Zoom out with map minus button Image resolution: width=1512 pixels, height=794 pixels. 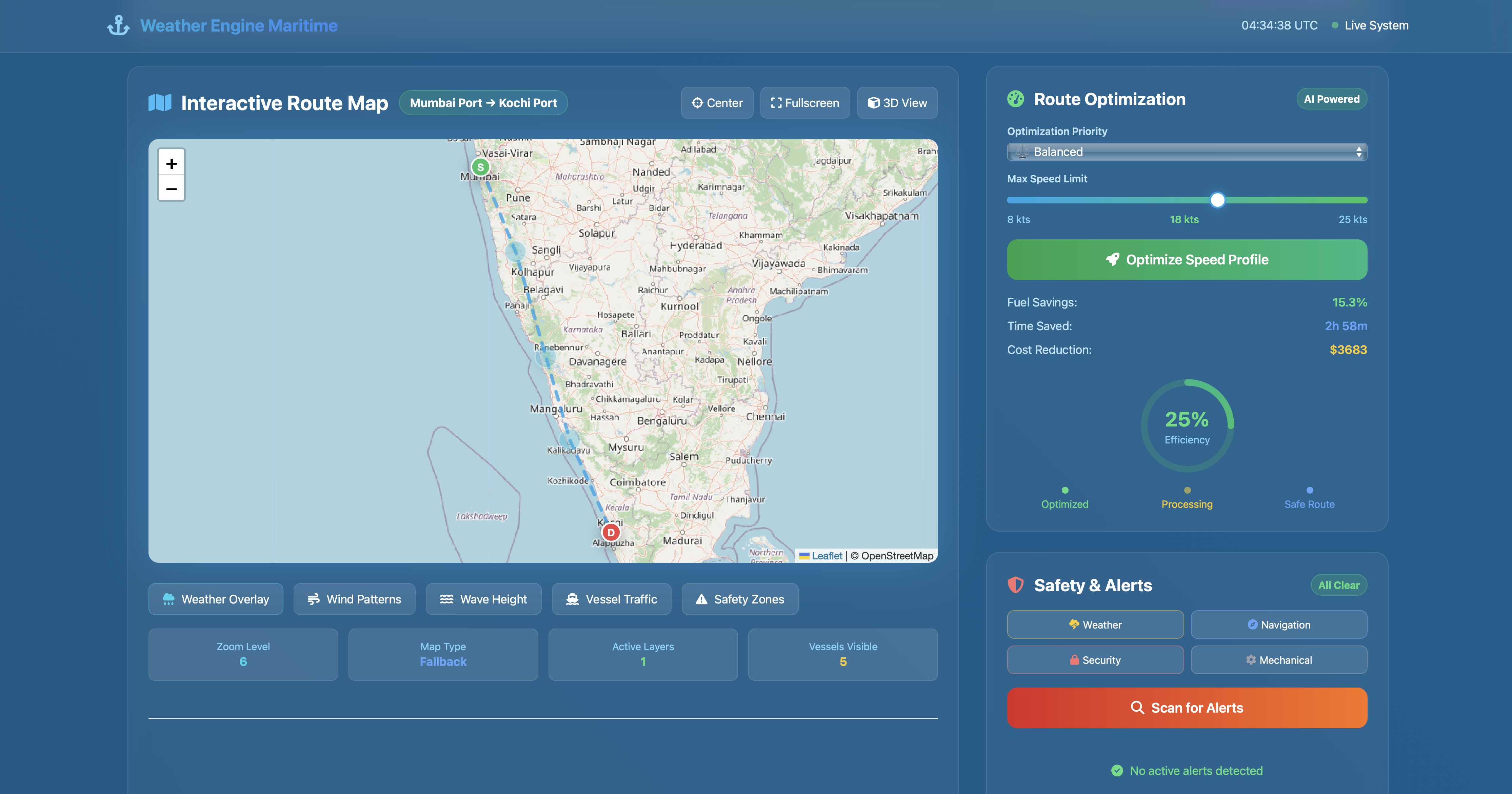click(x=172, y=189)
